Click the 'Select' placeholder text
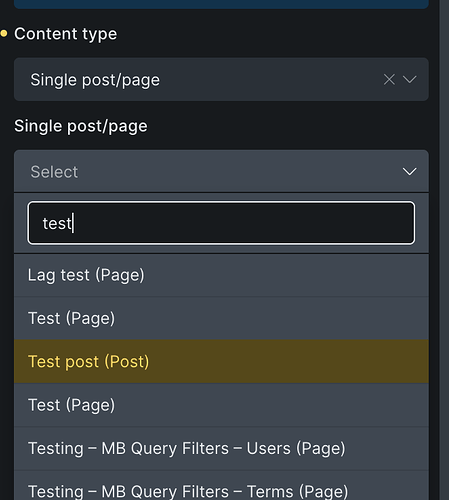Viewport: 449px width, 500px height. (54, 172)
